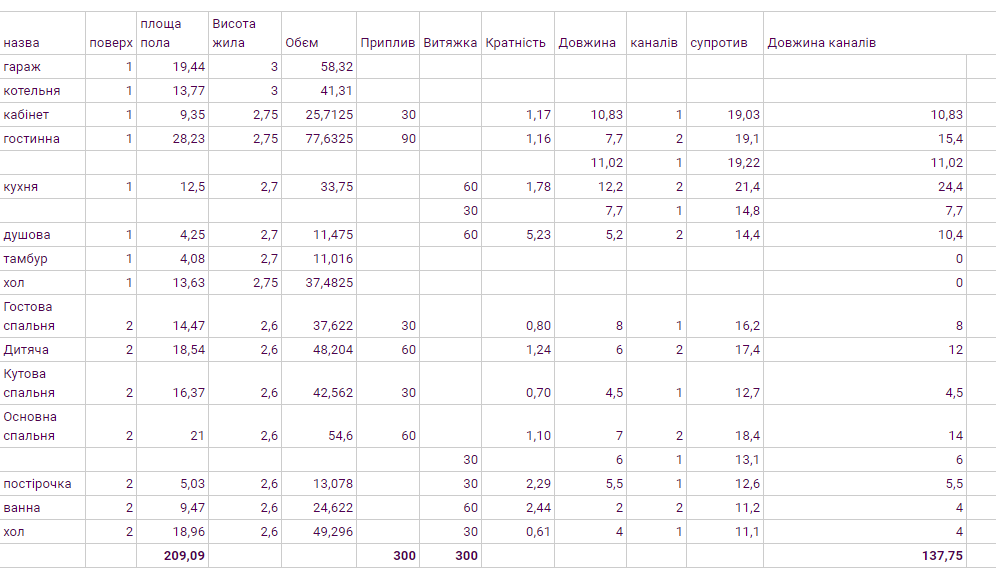Select the 'кабінет' cell
The image size is (996, 575).
click(43, 115)
